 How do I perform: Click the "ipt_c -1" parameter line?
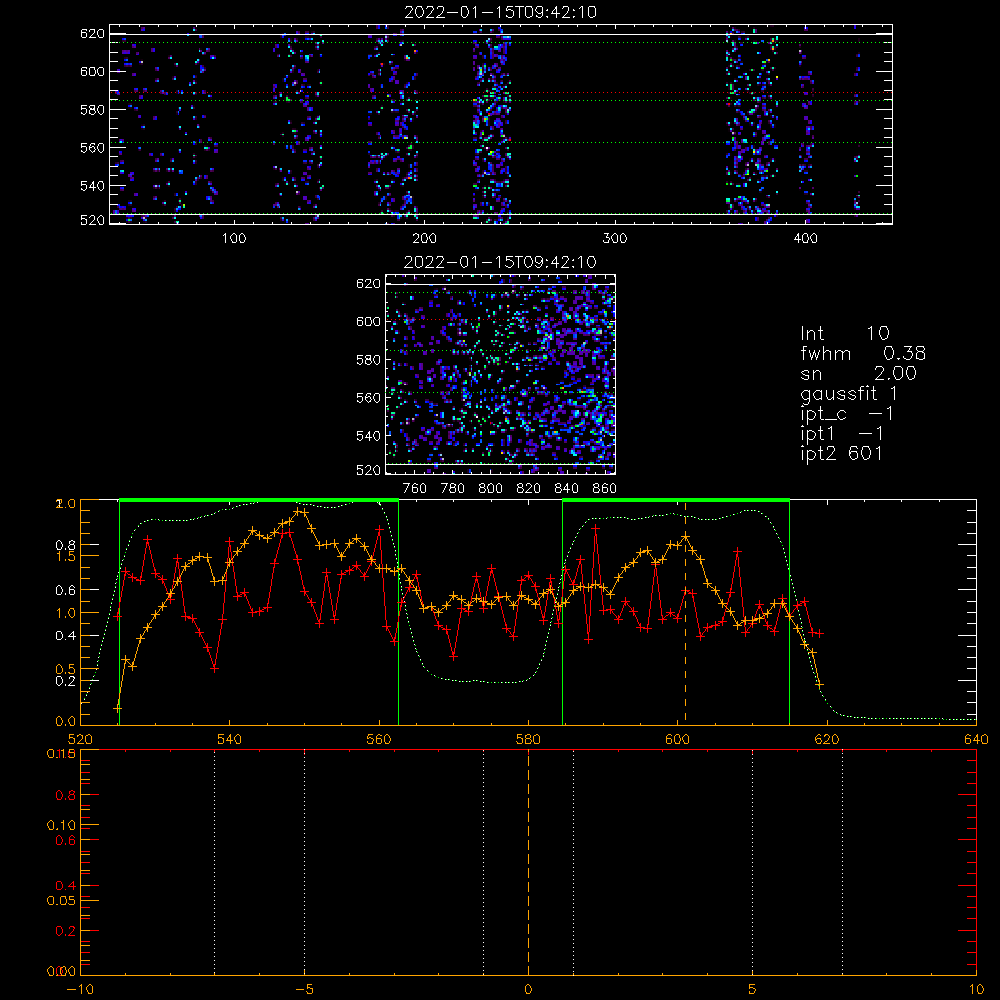point(847,414)
